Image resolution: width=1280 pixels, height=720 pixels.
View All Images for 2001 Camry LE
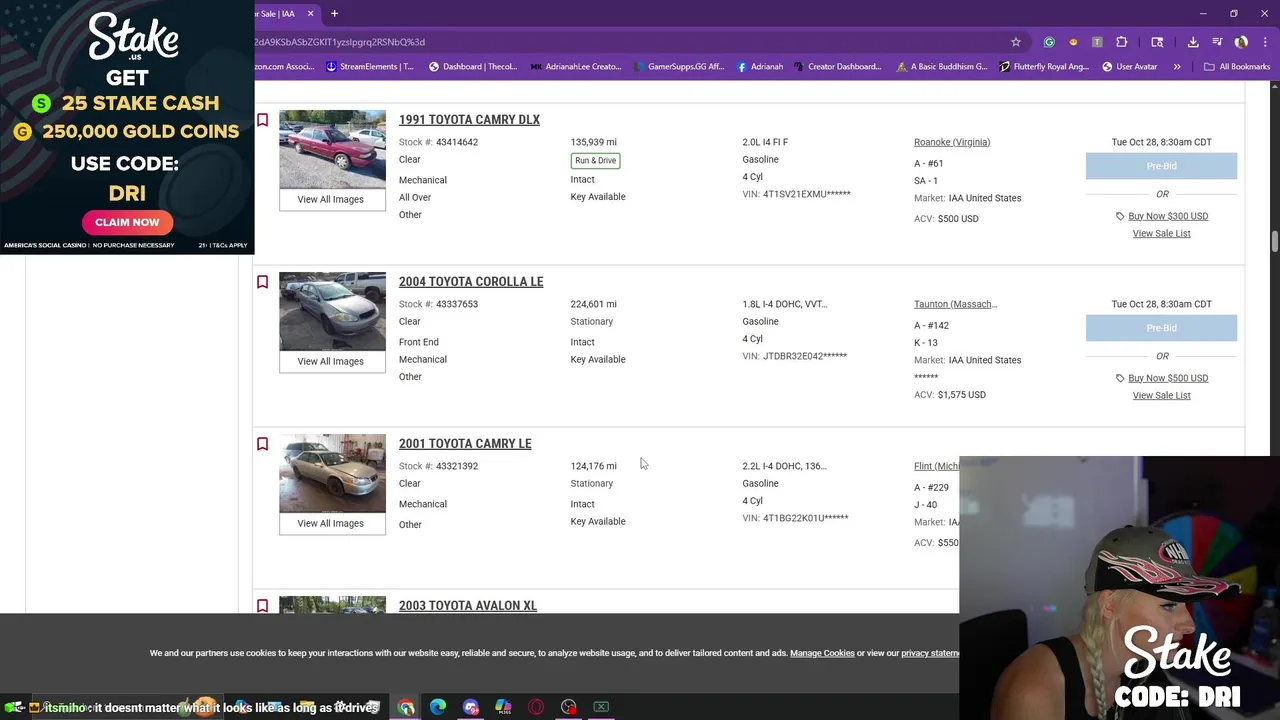pyautogui.click(x=331, y=523)
